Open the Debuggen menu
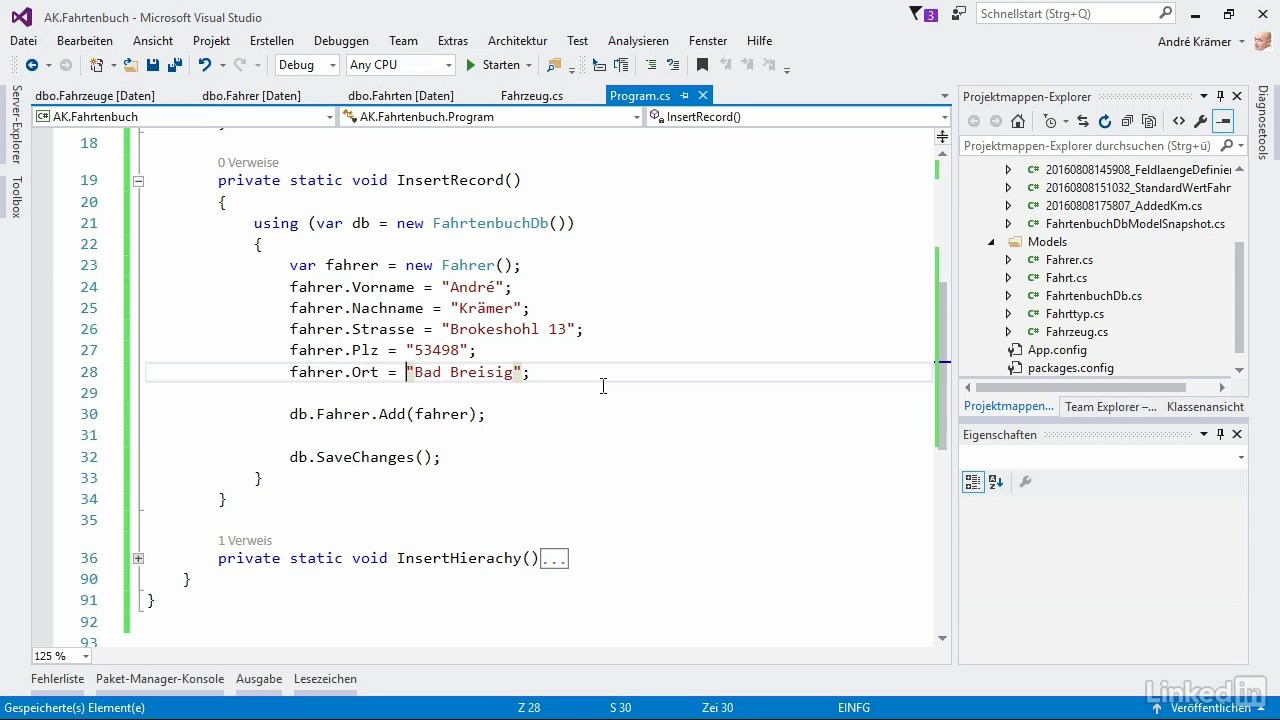This screenshot has height=720, width=1280. [x=341, y=41]
